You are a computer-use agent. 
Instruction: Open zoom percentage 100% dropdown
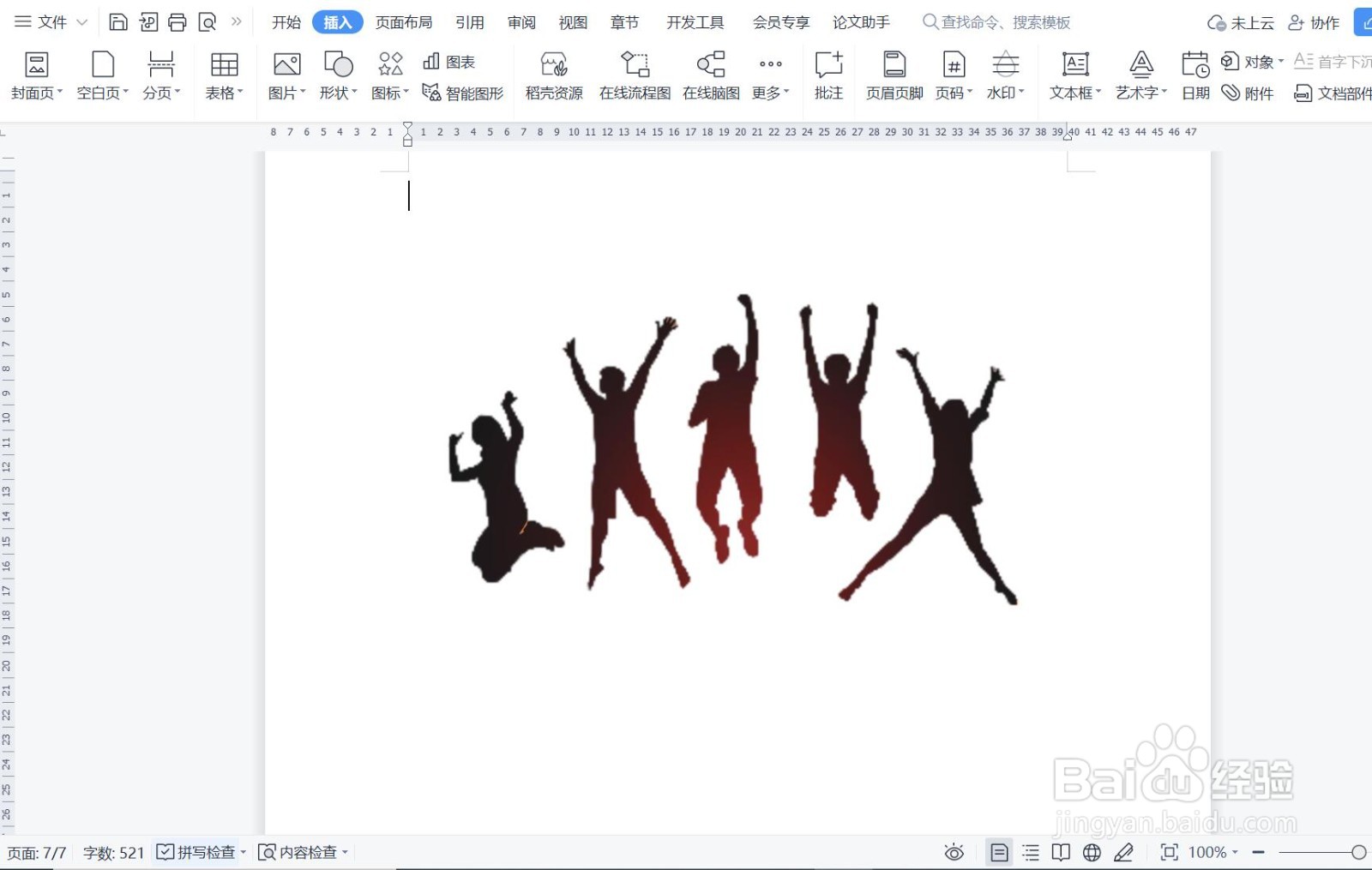click(1213, 852)
